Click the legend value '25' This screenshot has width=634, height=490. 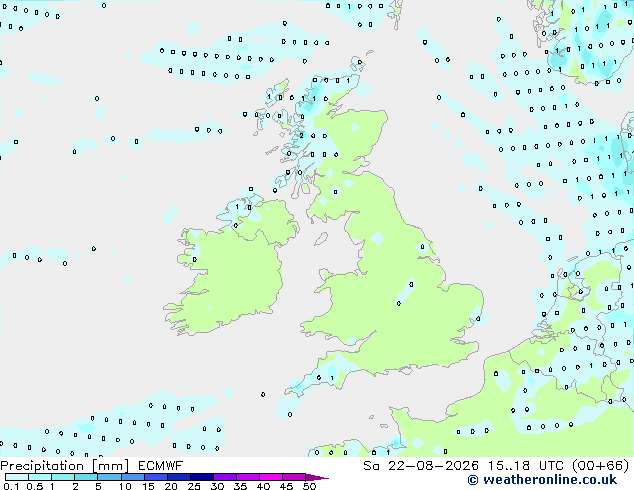(194, 486)
